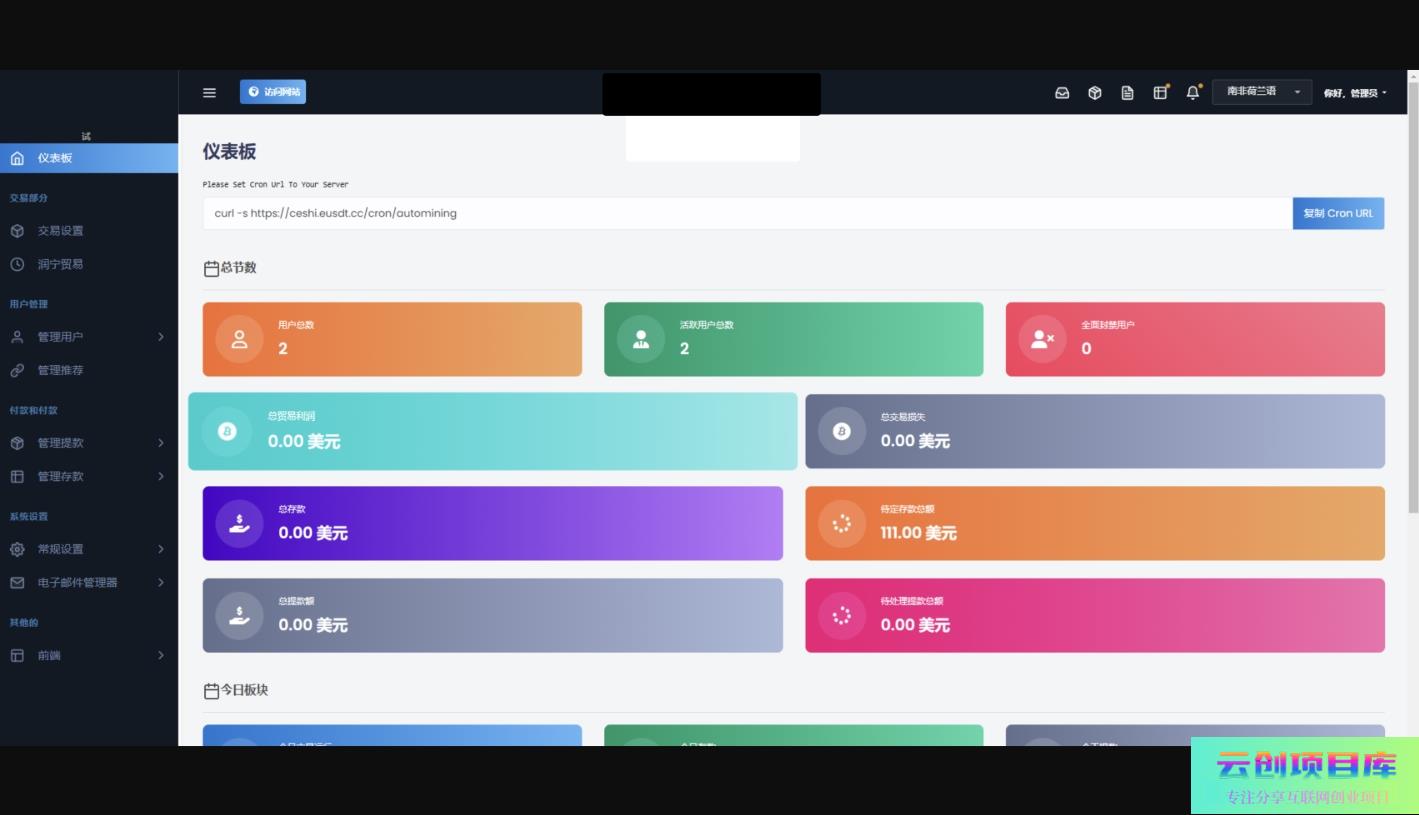
Task: Click the 全面封禁用户 banned user icon
Action: click(1042, 339)
